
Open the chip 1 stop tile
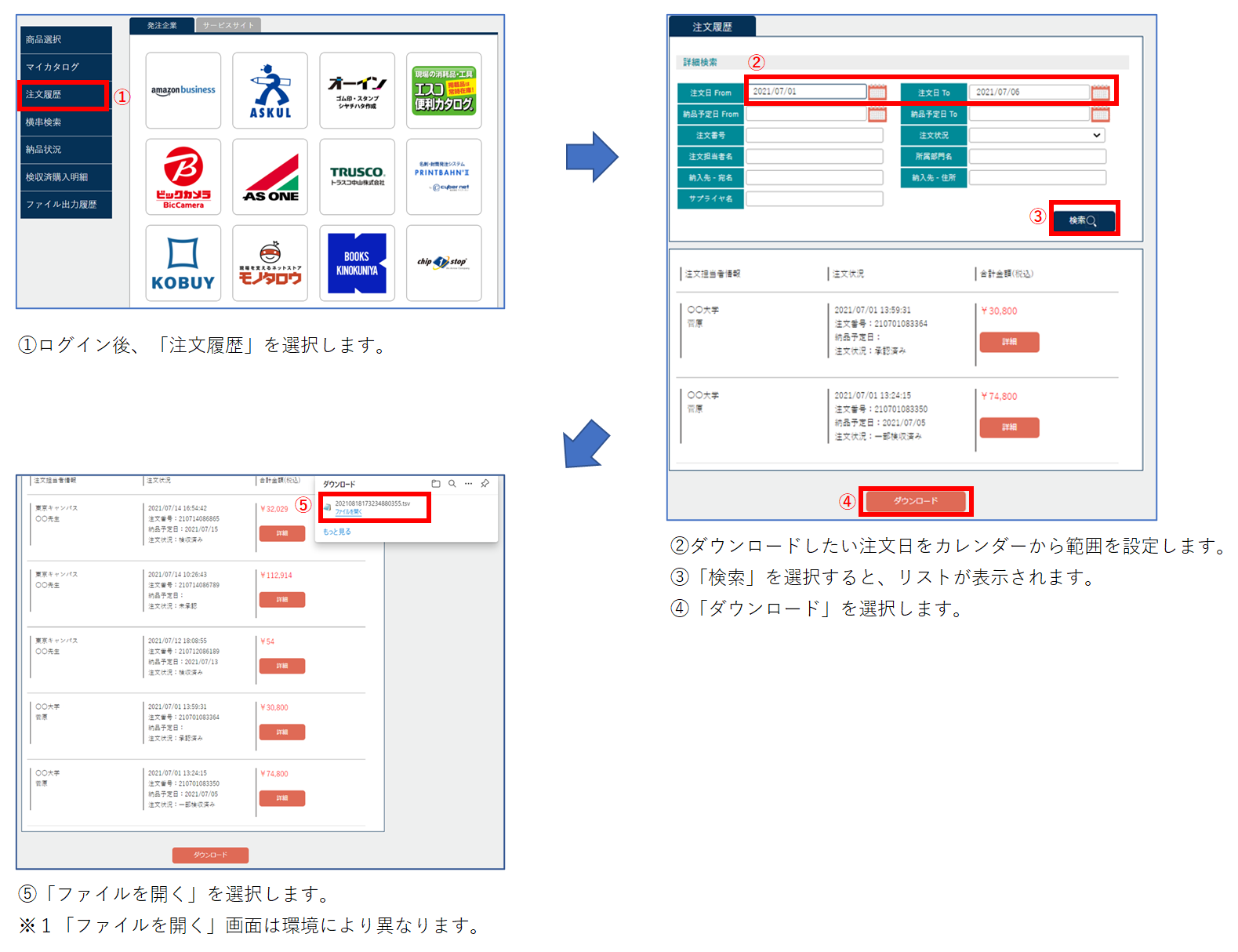click(x=444, y=263)
